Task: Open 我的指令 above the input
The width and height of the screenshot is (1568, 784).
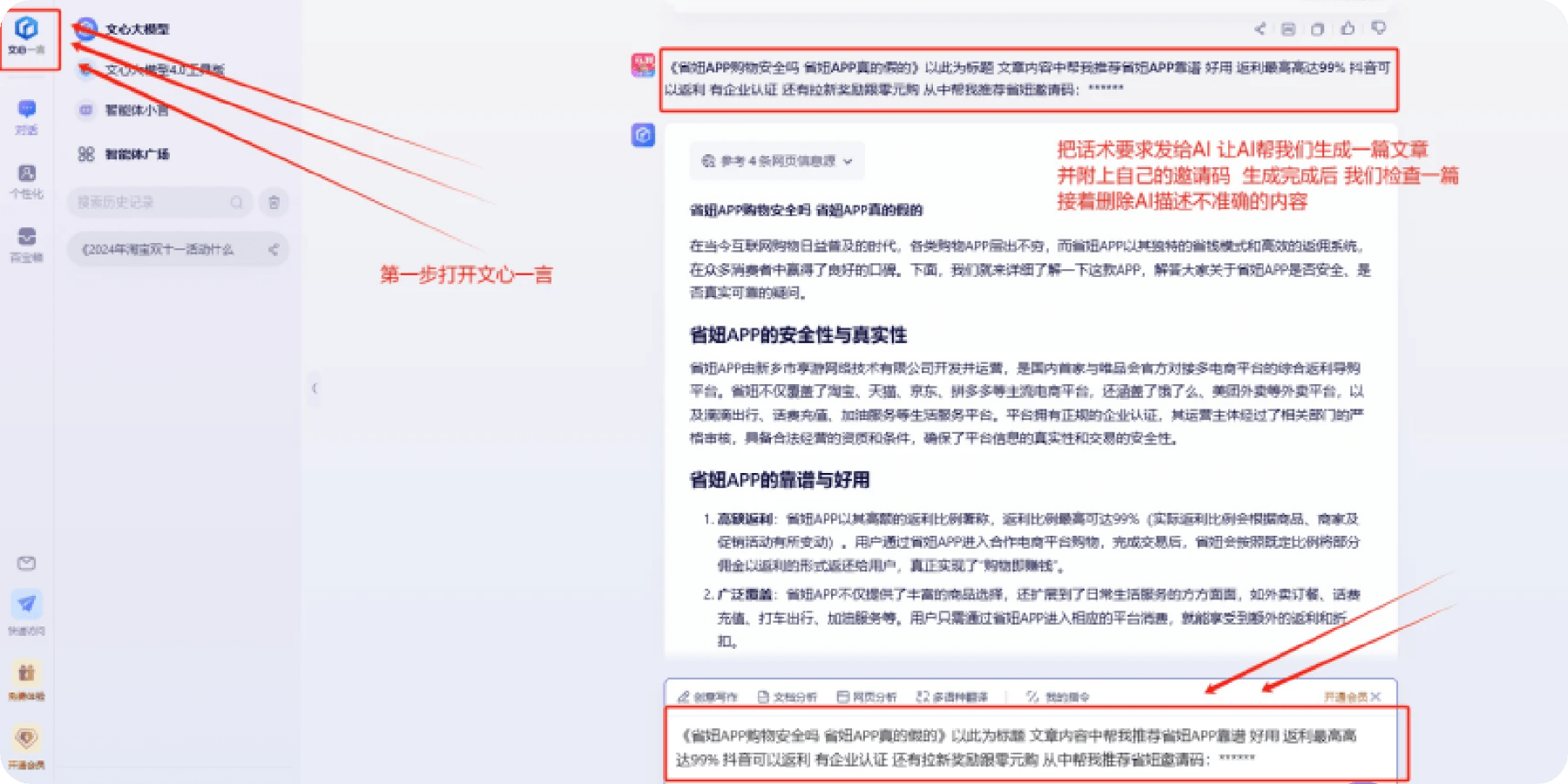Action: click(1058, 697)
